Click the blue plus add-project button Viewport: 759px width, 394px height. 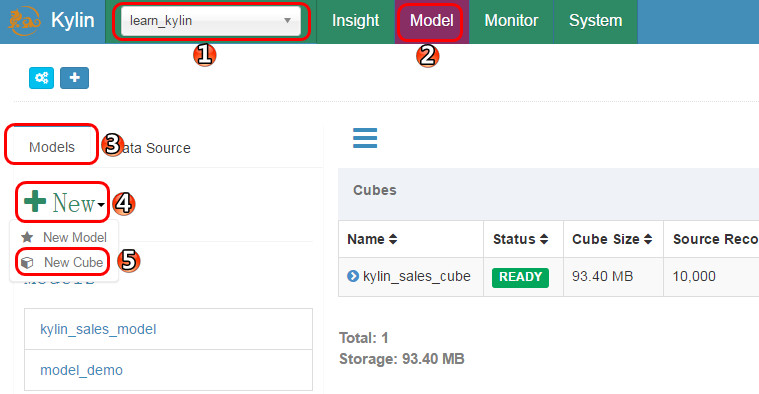click(x=75, y=78)
